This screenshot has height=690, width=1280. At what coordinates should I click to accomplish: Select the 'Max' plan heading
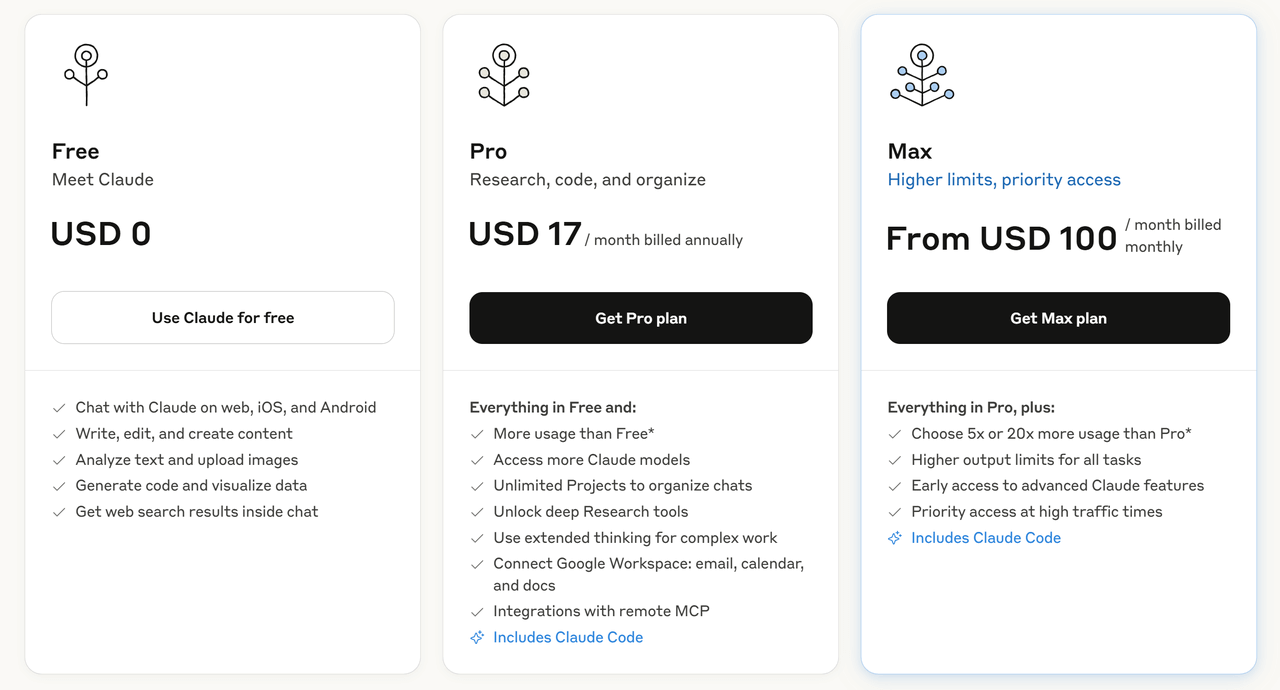910,151
